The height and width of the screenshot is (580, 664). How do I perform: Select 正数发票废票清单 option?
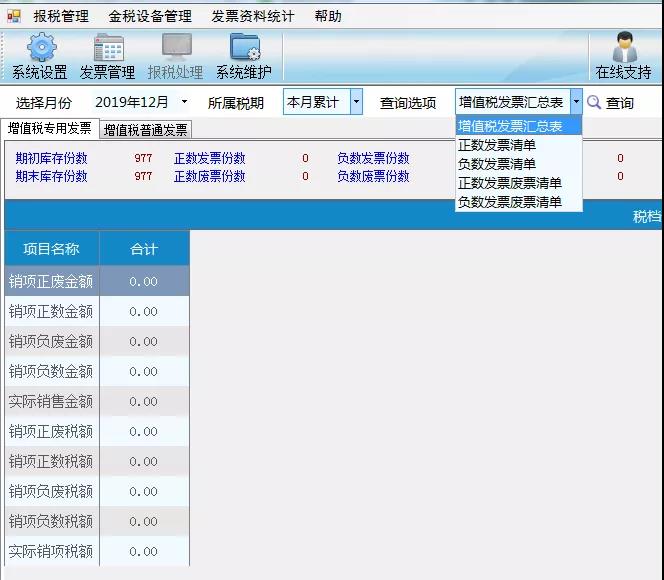coord(509,183)
